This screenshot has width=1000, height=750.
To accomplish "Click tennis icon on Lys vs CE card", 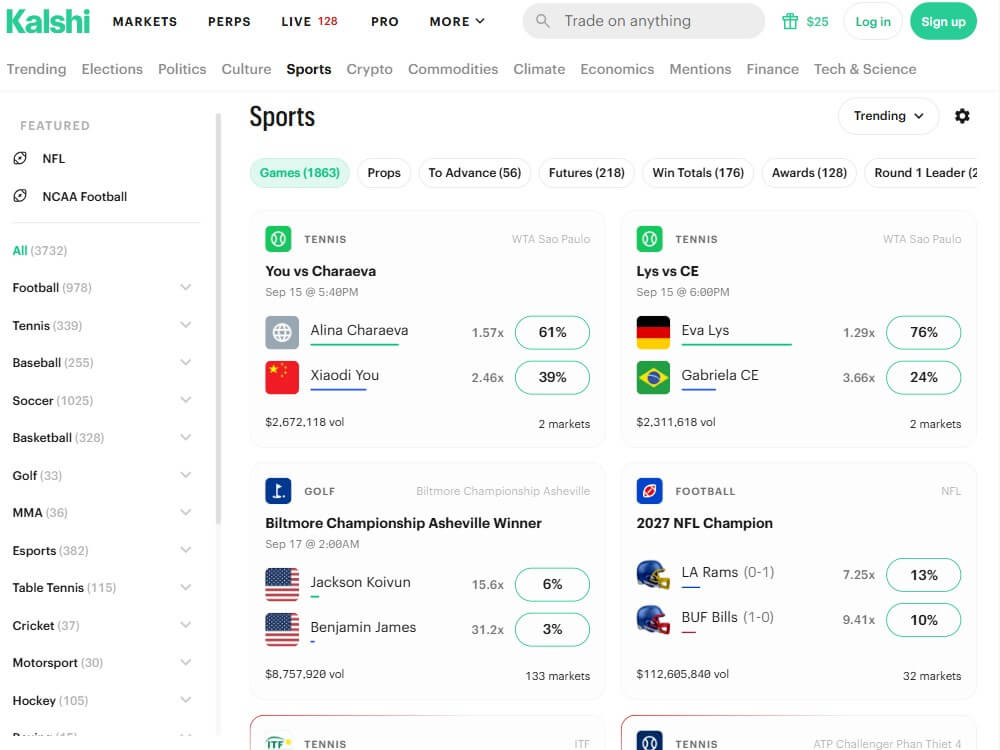I will coord(649,239).
